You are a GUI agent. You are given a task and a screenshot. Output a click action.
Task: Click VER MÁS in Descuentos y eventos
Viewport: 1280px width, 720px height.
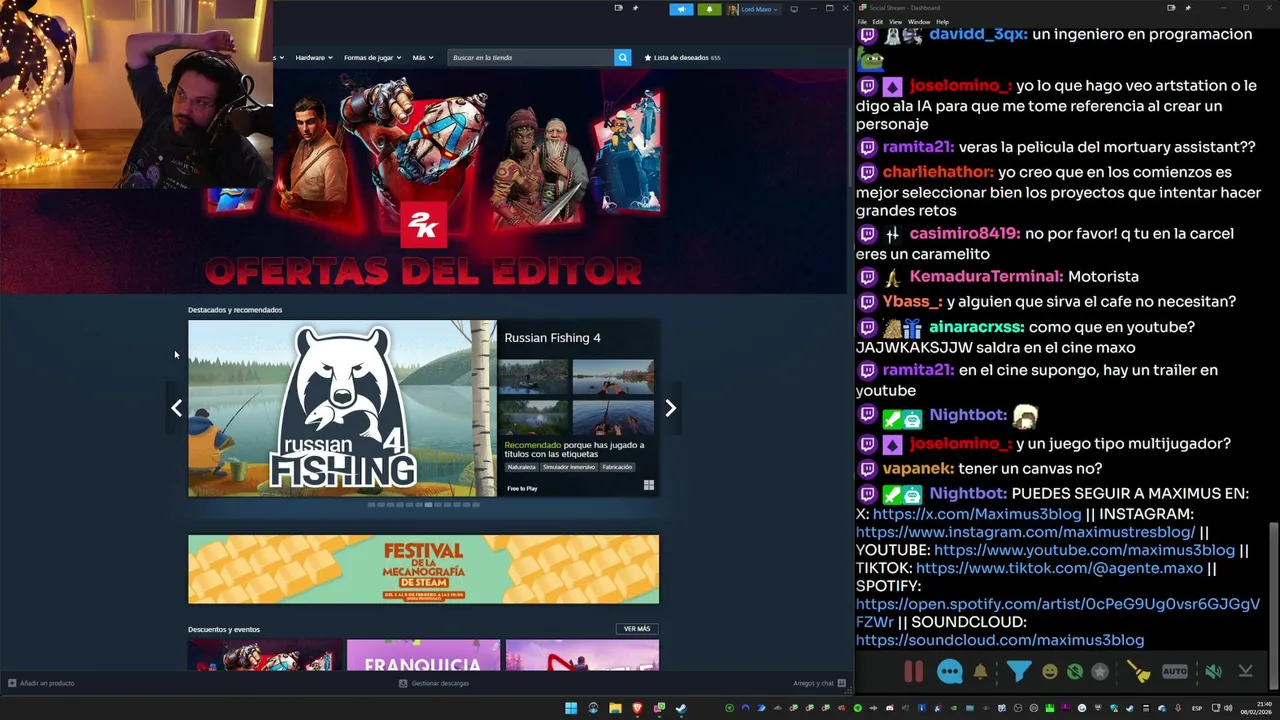point(637,629)
